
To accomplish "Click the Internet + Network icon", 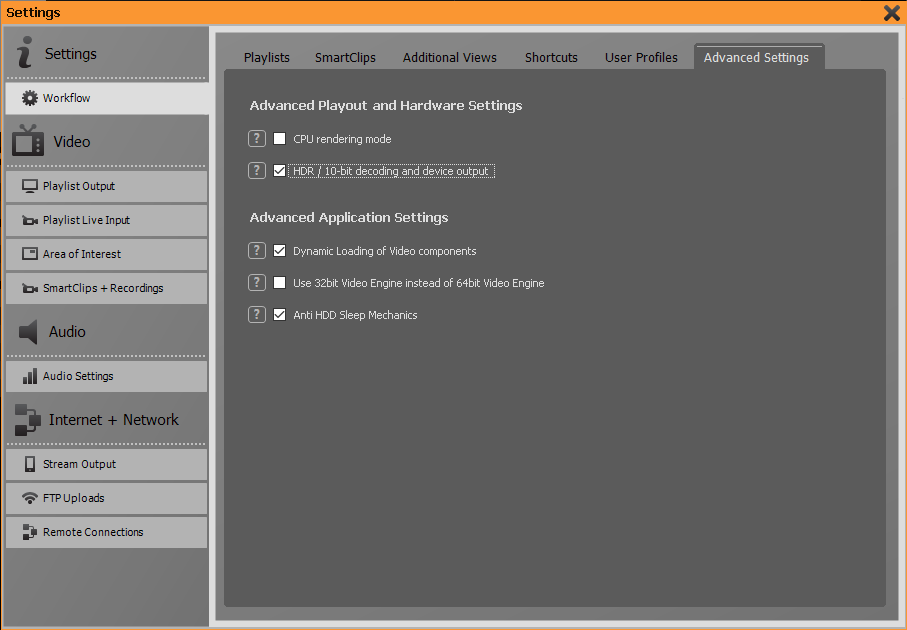I will [27, 419].
